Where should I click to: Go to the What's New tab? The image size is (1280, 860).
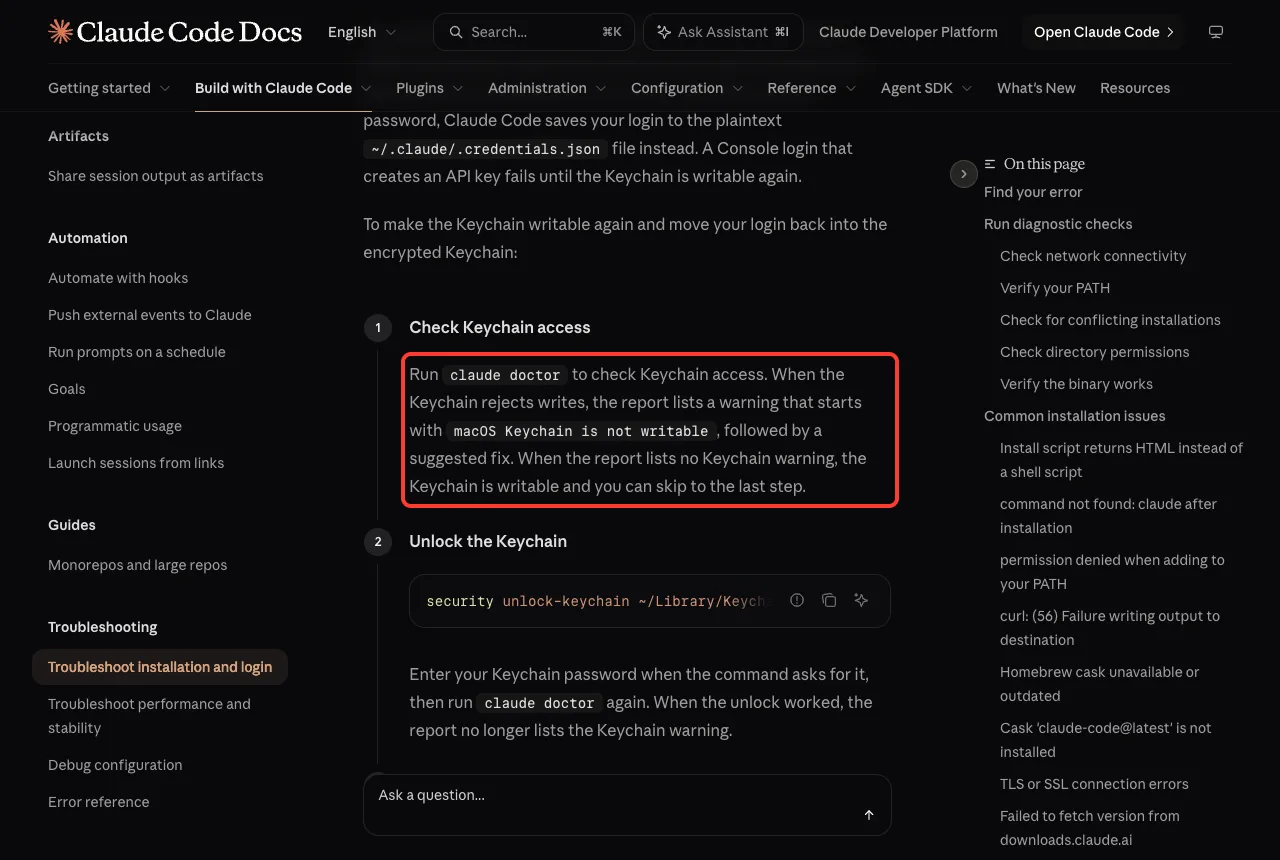[x=1036, y=88]
